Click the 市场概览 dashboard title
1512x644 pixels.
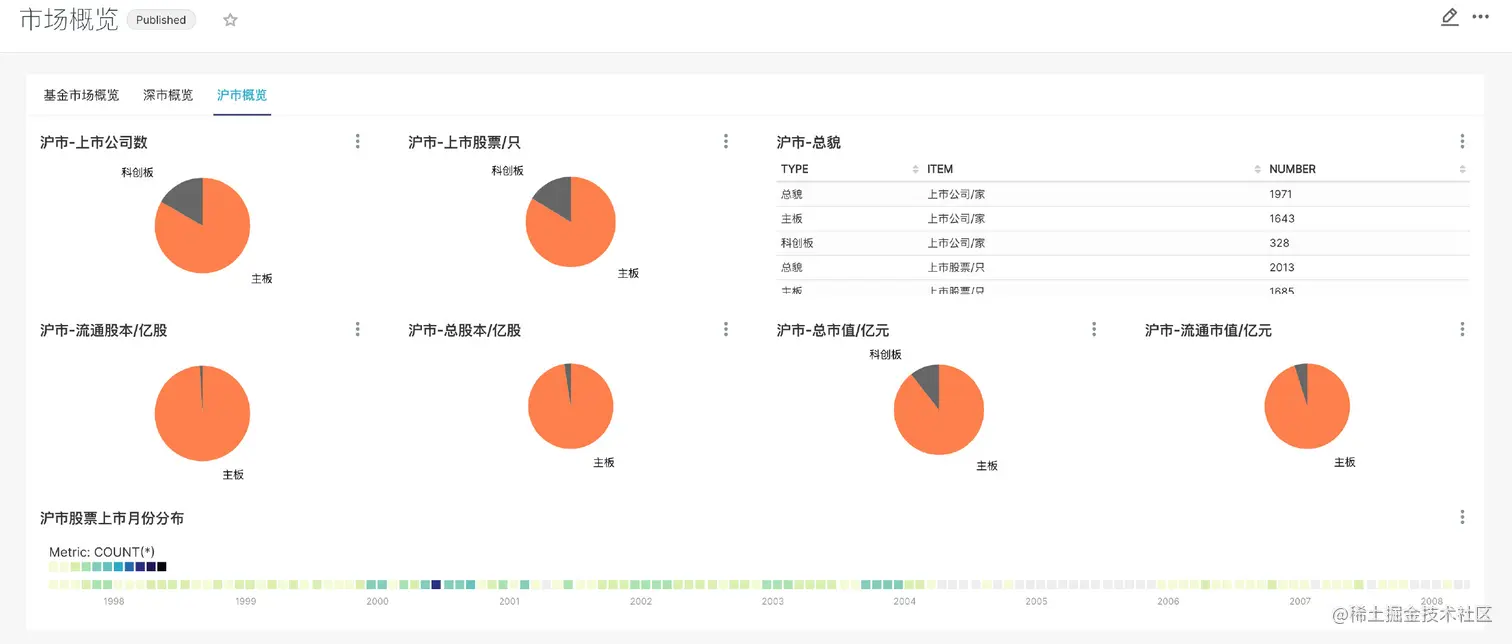(69, 19)
